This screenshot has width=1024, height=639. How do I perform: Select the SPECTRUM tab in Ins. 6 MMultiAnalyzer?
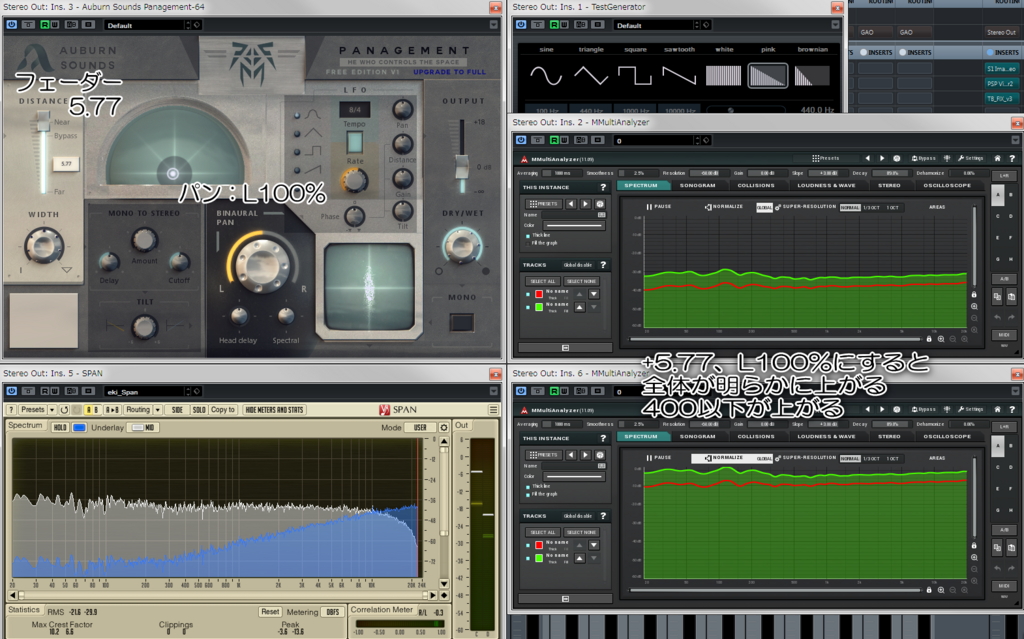(x=641, y=436)
